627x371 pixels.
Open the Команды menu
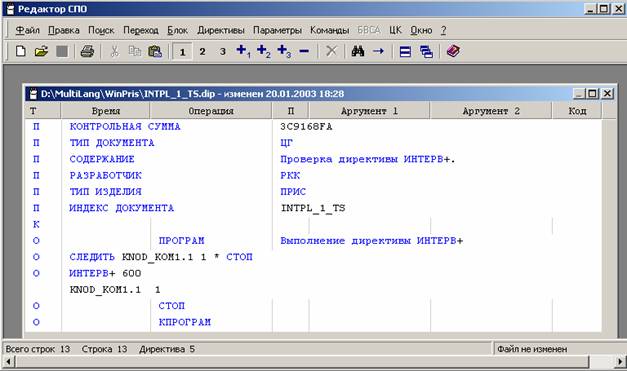tap(329, 30)
